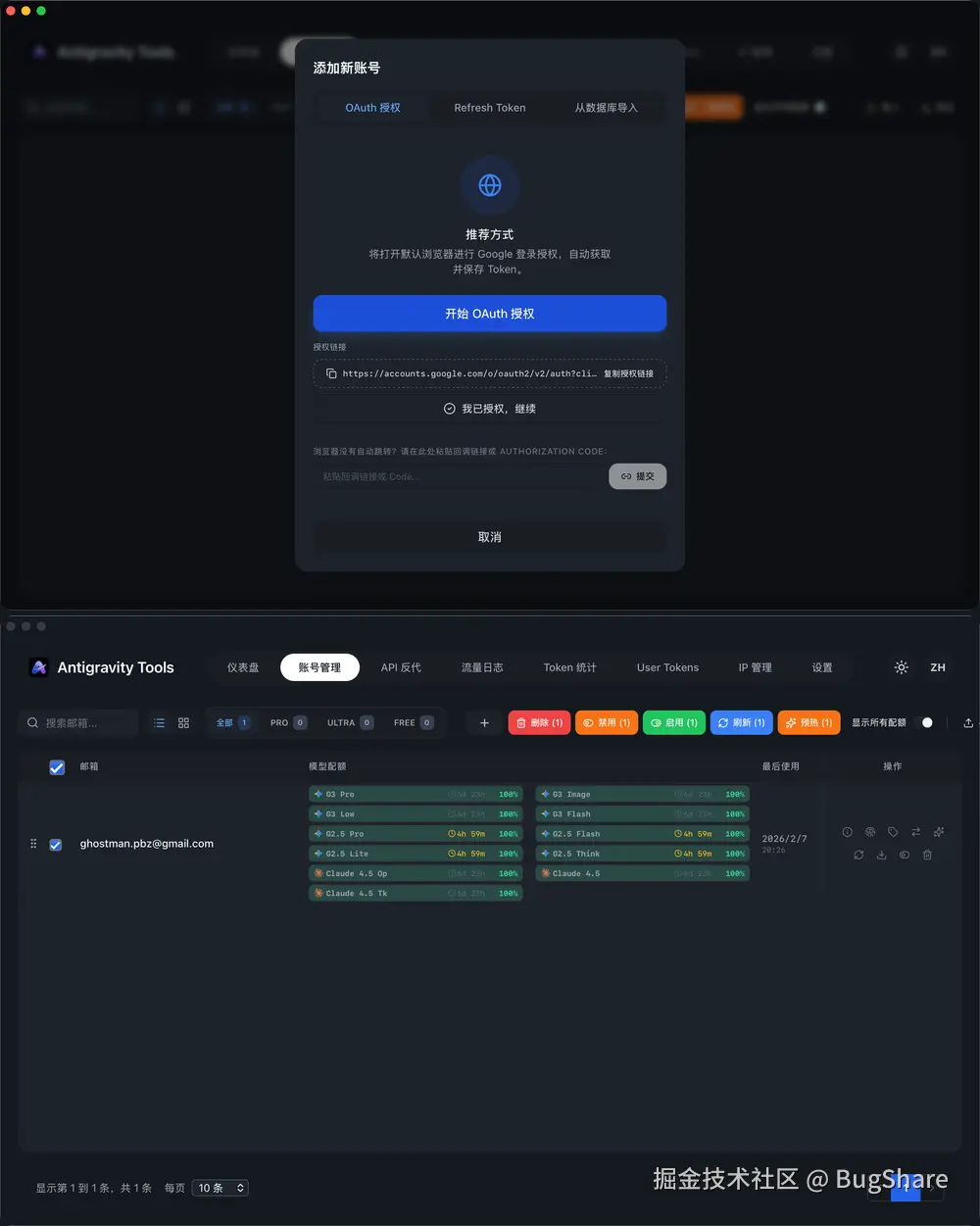Open the 10 条 per-page dropdown
This screenshot has height=1226, width=980.
220,1188
